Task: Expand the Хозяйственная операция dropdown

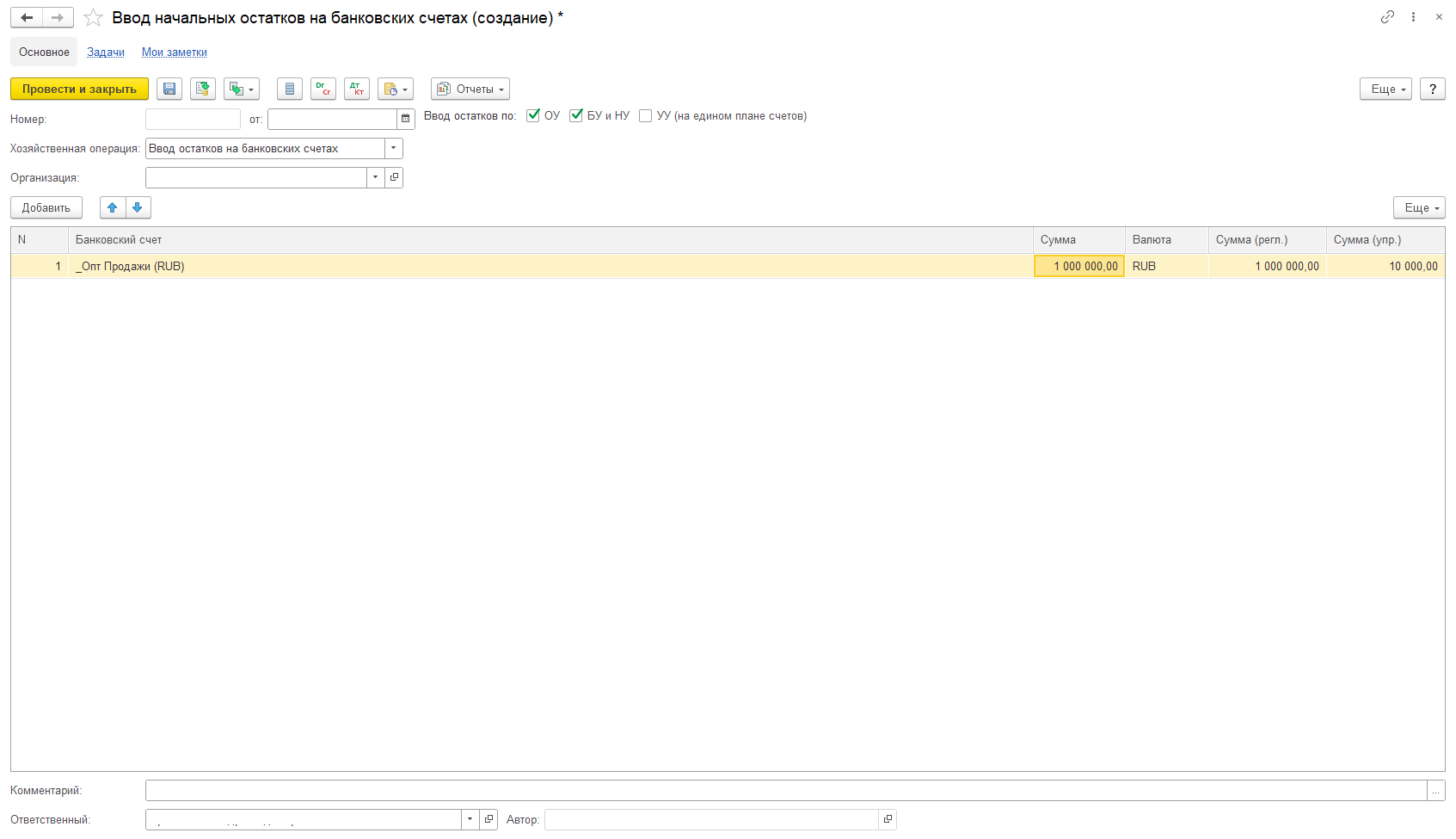Action: [394, 148]
